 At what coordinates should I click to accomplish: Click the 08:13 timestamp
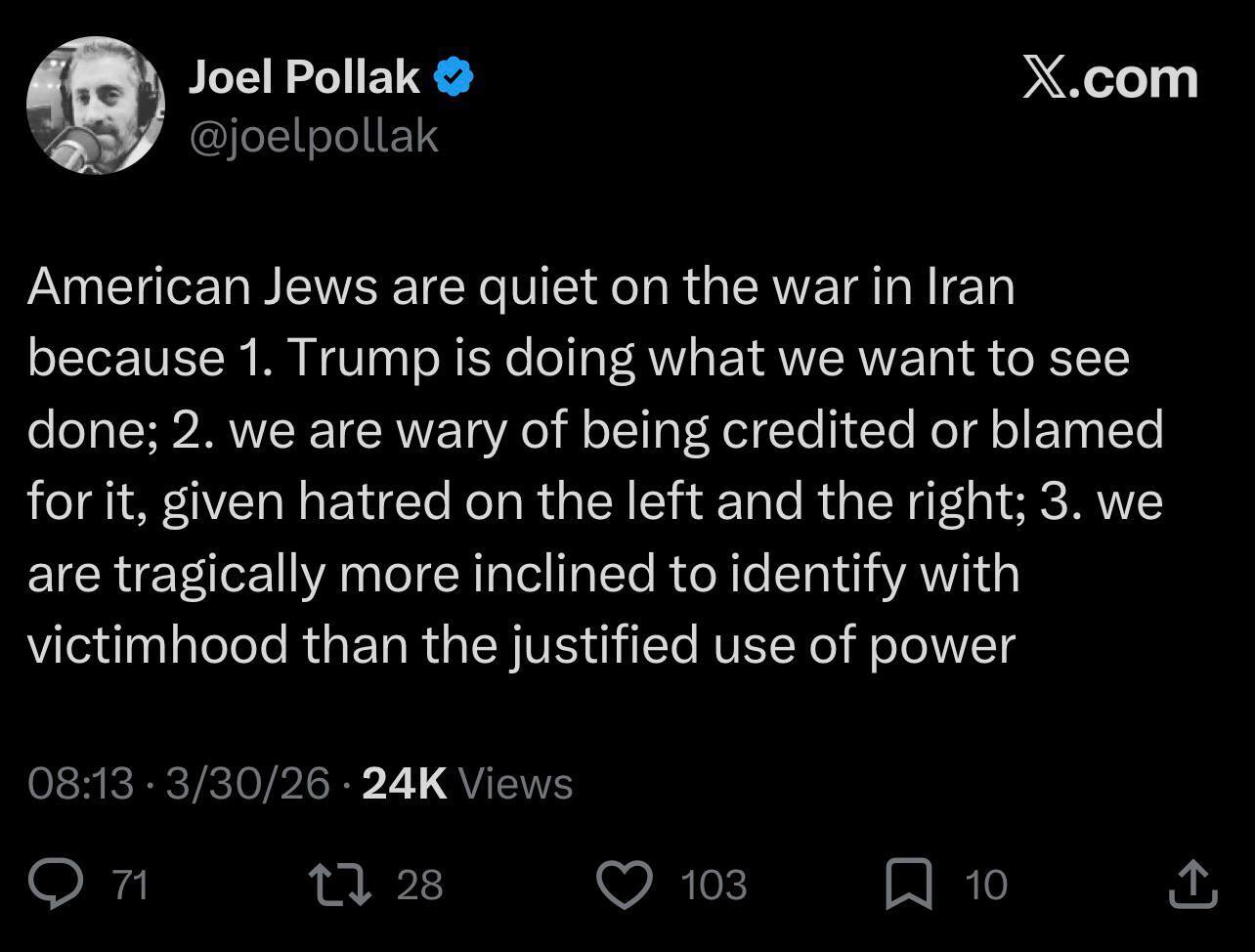click(x=80, y=784)
